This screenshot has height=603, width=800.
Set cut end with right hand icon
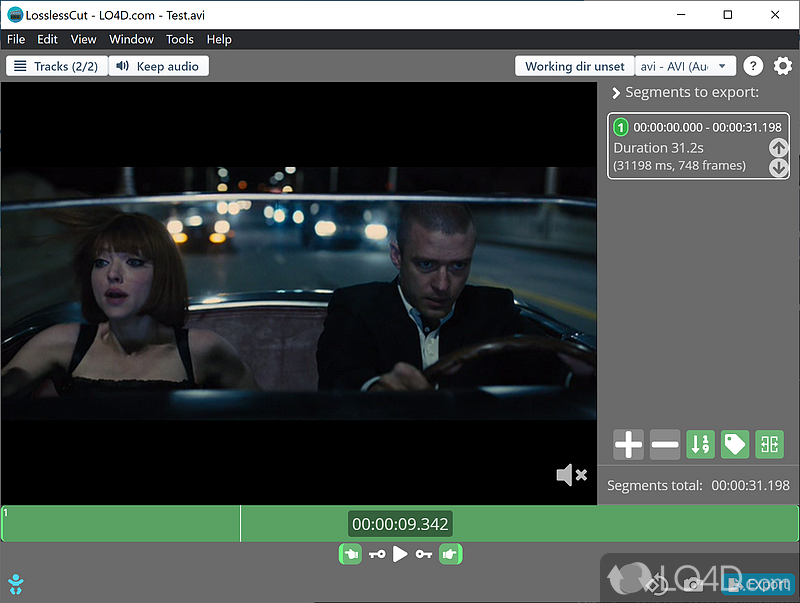pyautogui.click(x=450, y=553)
